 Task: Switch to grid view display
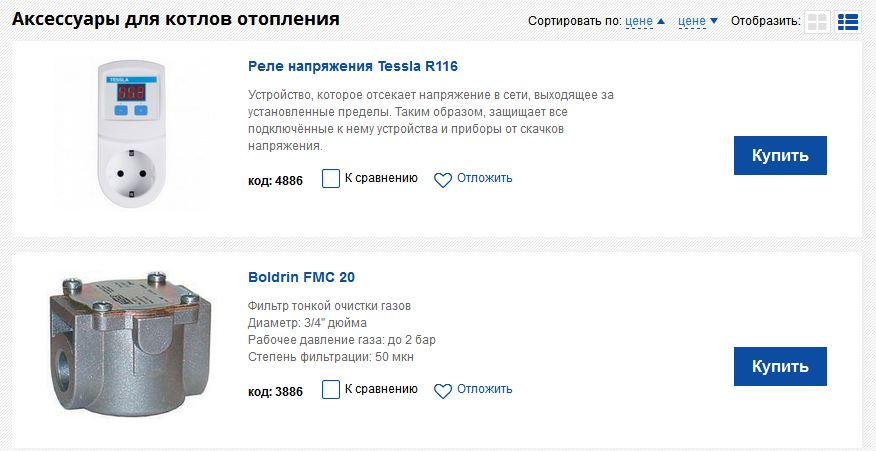tap(817, 22)
